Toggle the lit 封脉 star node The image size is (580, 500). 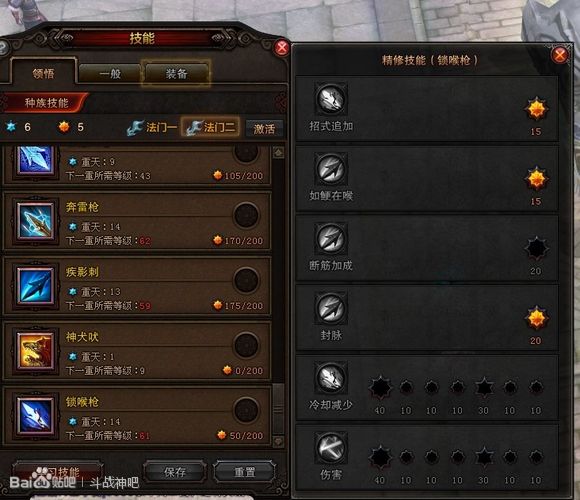pos(536,318)
